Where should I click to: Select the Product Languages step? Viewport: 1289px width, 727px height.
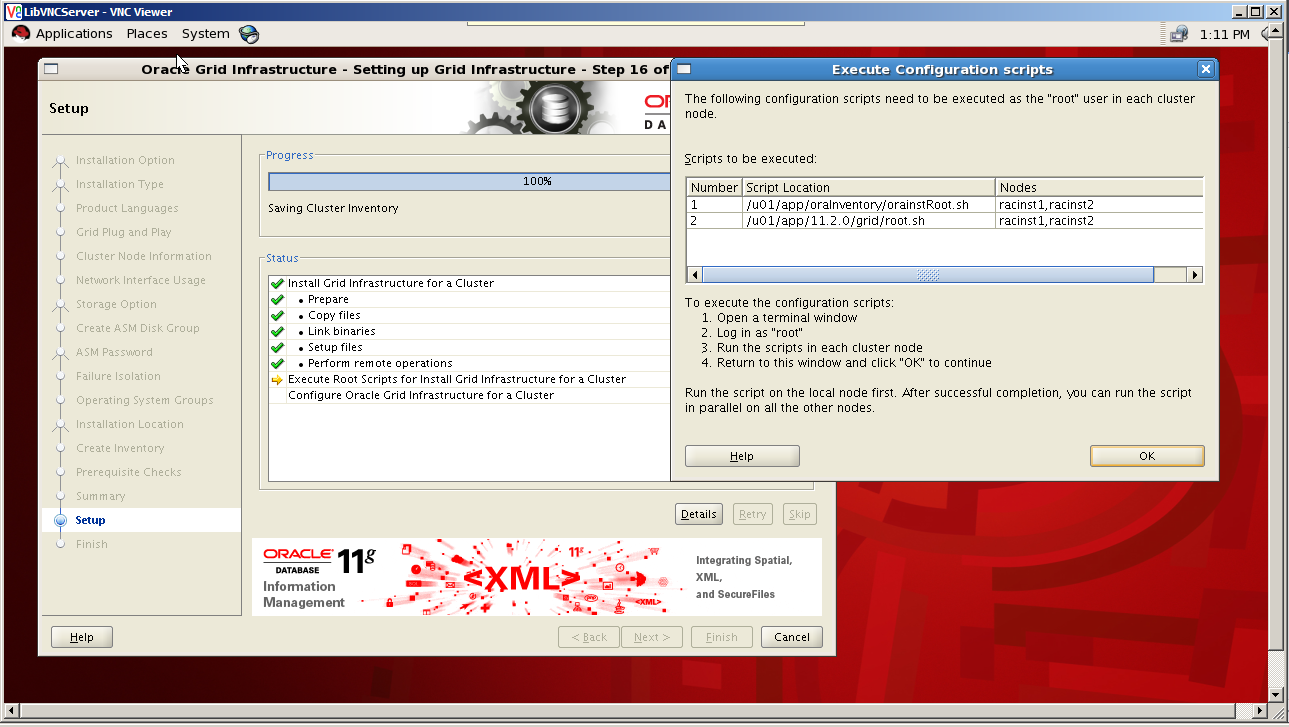tap(127, 208)
